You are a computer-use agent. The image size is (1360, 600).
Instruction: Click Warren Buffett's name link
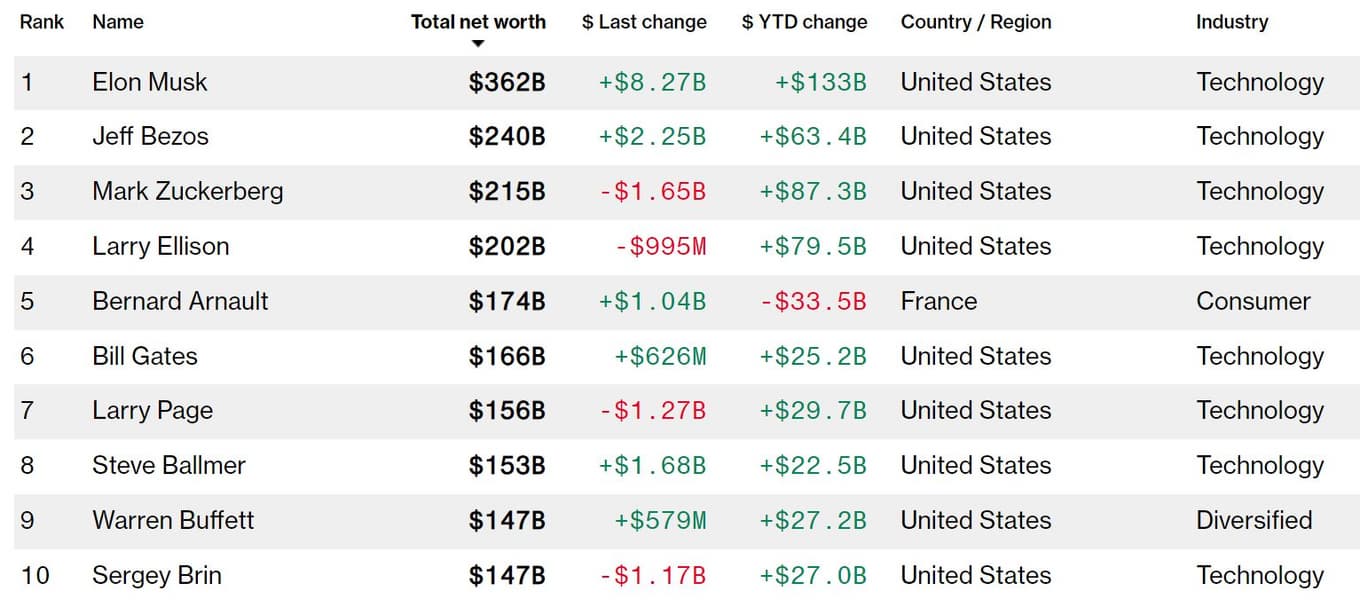173,520
